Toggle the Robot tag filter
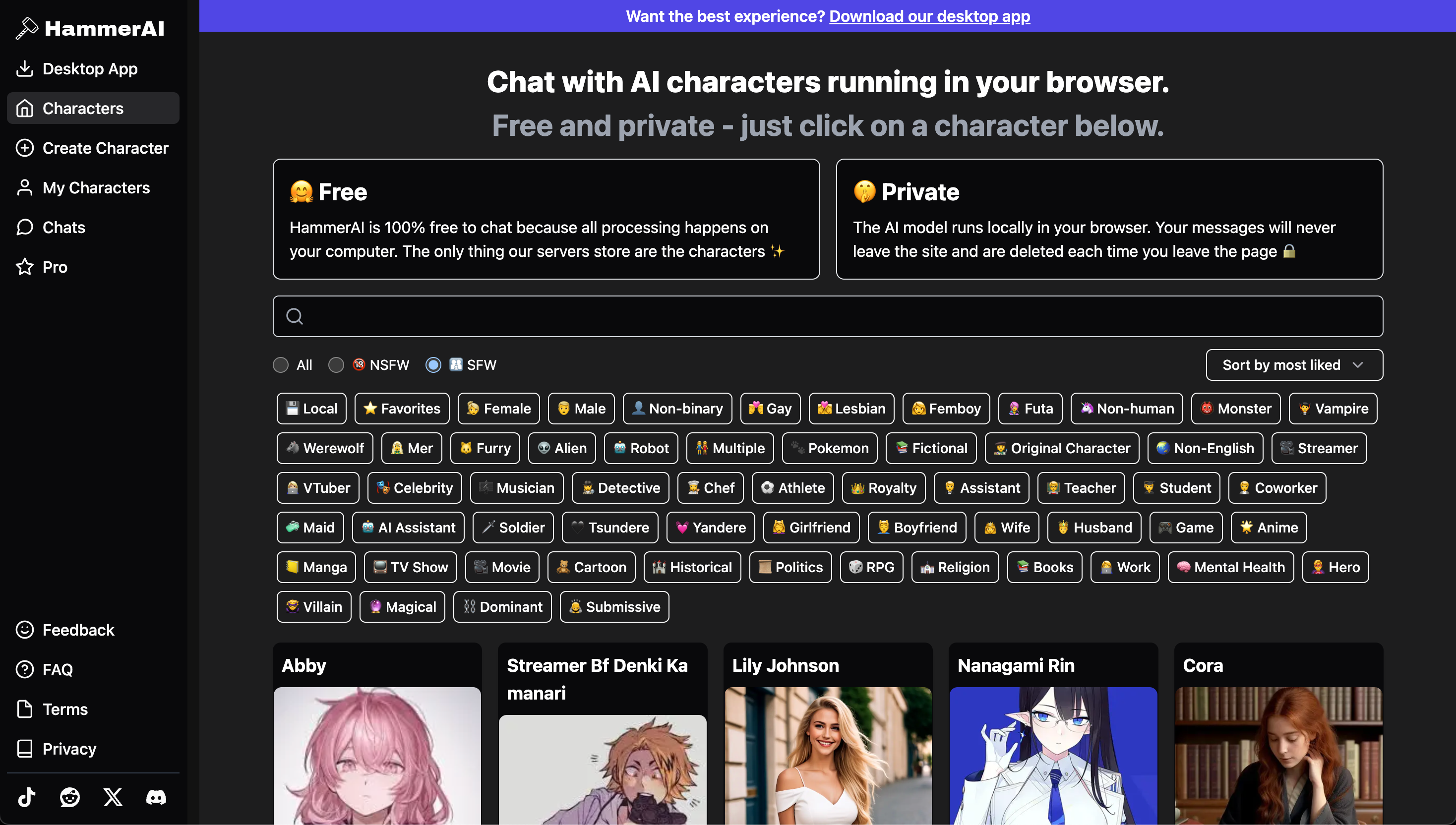This screenshot has height=825, width=1456. [641, 448]
